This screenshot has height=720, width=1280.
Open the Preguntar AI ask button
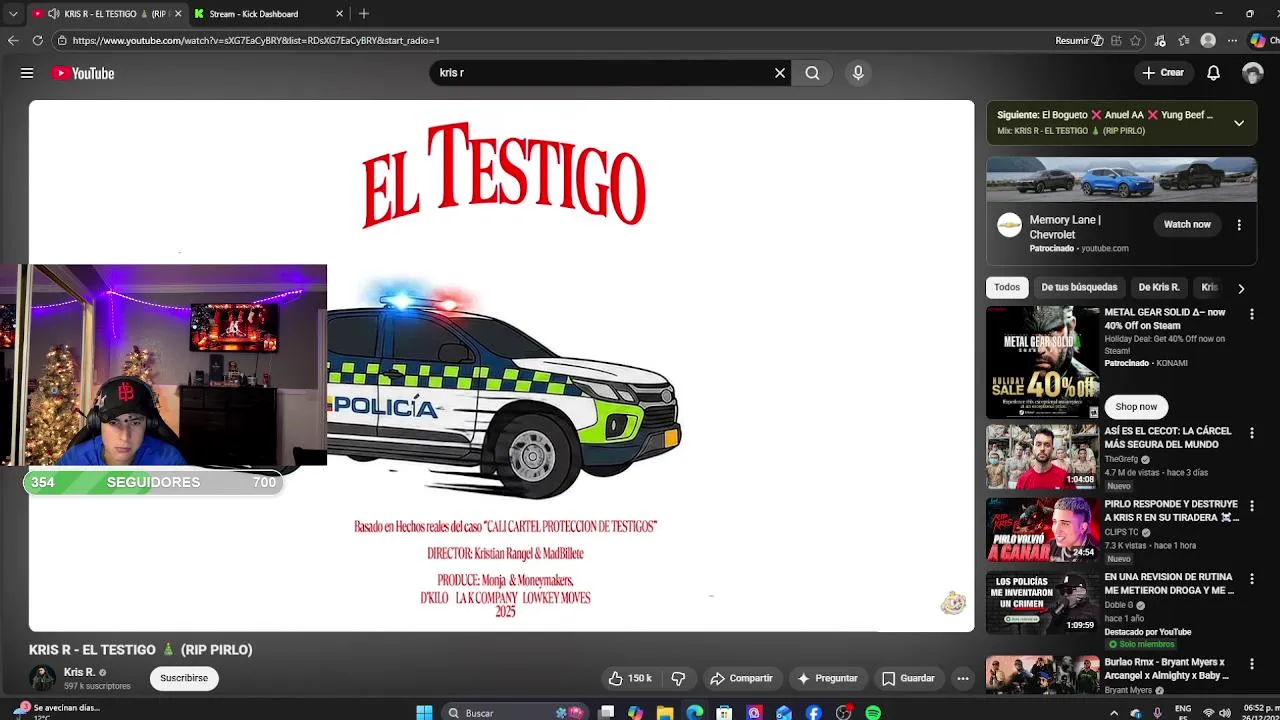pyautogui.click(x=827, y=678)
